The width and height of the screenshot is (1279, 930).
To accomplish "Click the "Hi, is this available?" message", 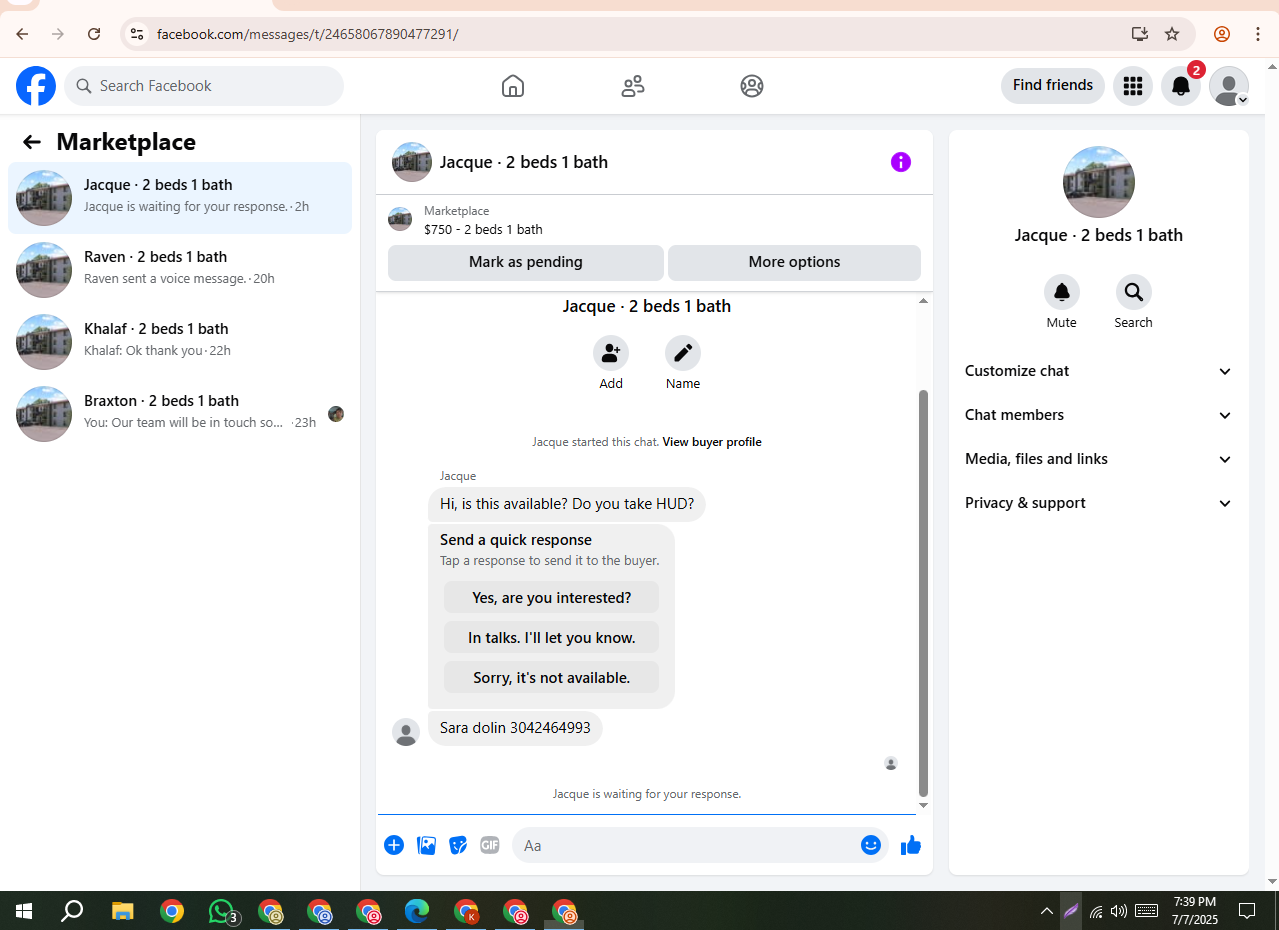I will (x=567, y=504).
